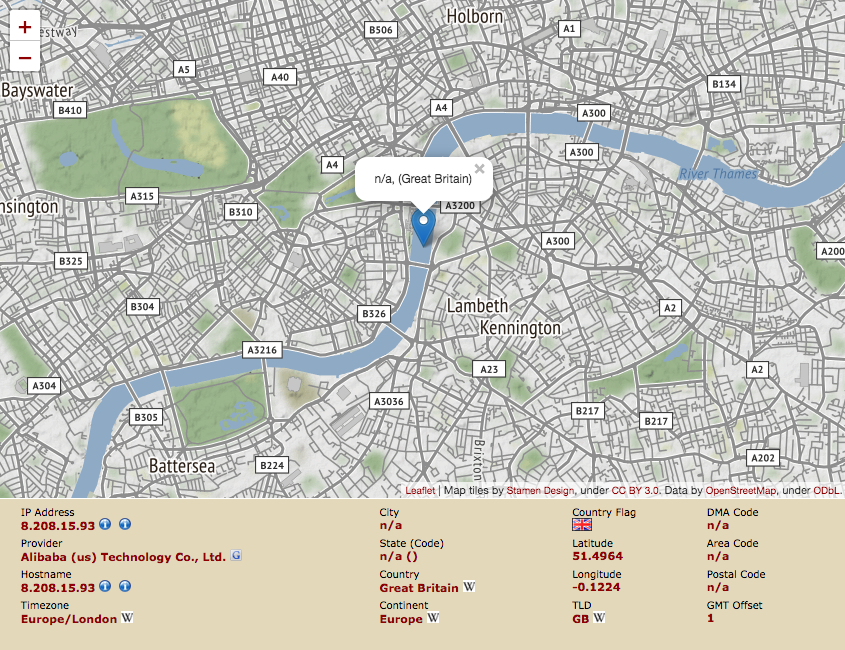Open the ODbL license link
The height and width of the screenshot is (650, 845).
click(826, 490)
